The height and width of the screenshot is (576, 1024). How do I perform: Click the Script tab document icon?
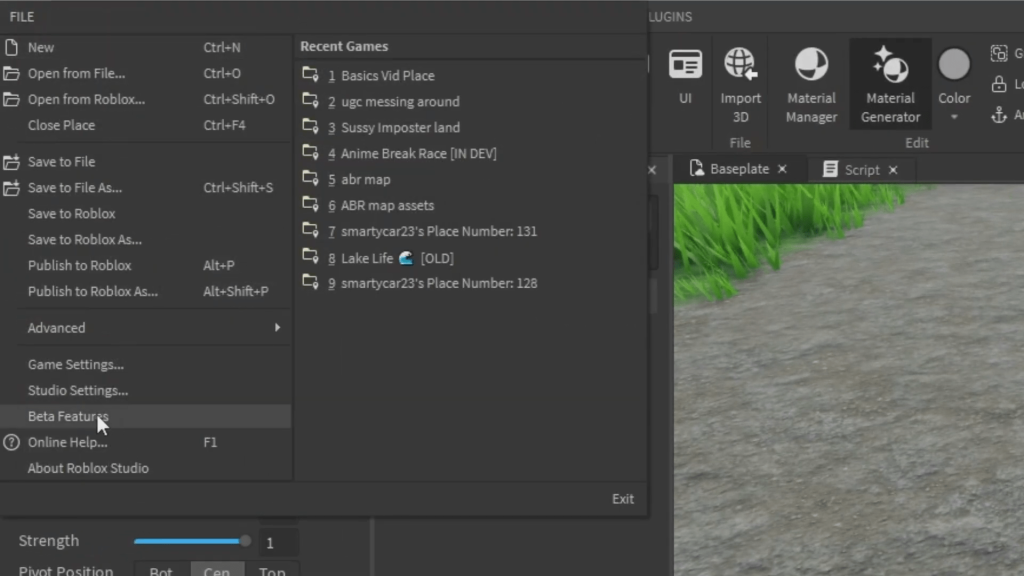(x=830, y=169)
